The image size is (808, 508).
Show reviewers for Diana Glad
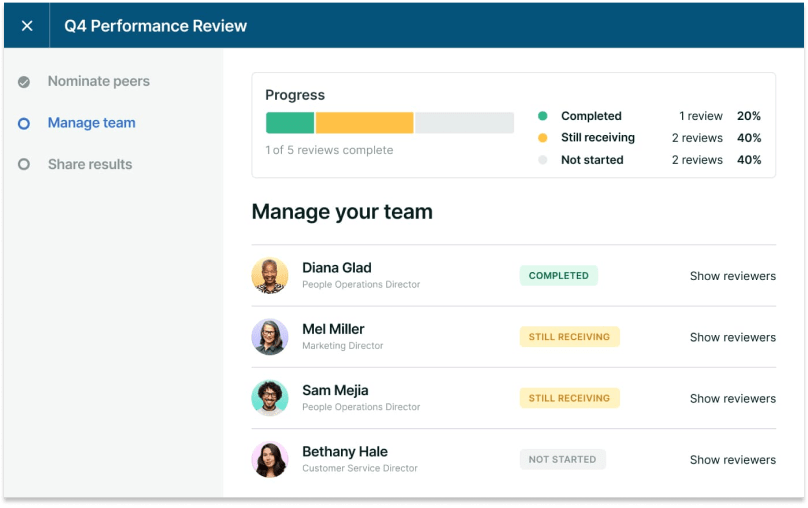[x=732, y=276]
